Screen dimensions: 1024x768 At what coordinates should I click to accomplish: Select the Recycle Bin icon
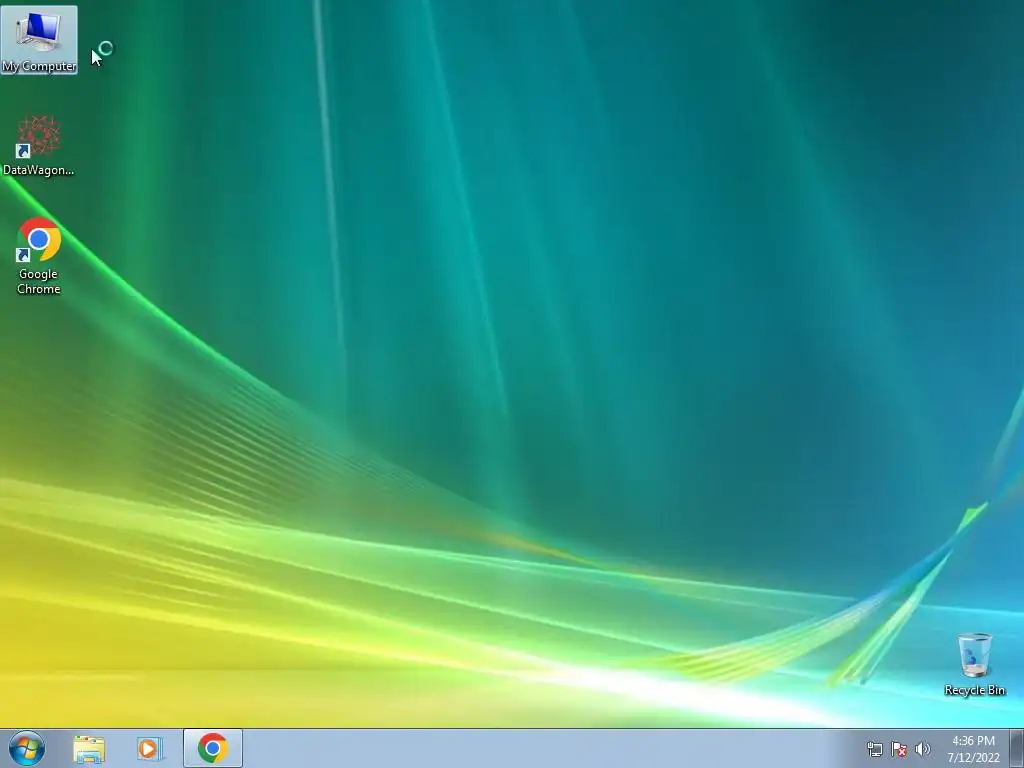[x=974, y=664]
